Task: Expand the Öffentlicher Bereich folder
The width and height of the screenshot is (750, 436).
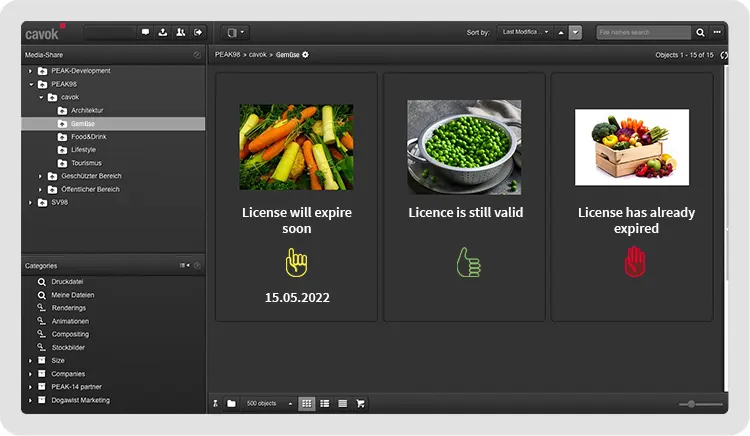Action: [x=40, y=189]
